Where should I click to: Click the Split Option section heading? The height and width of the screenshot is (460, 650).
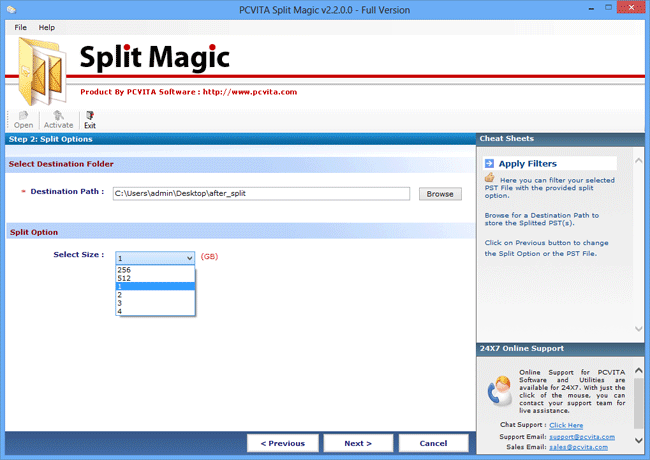(34, 232)
